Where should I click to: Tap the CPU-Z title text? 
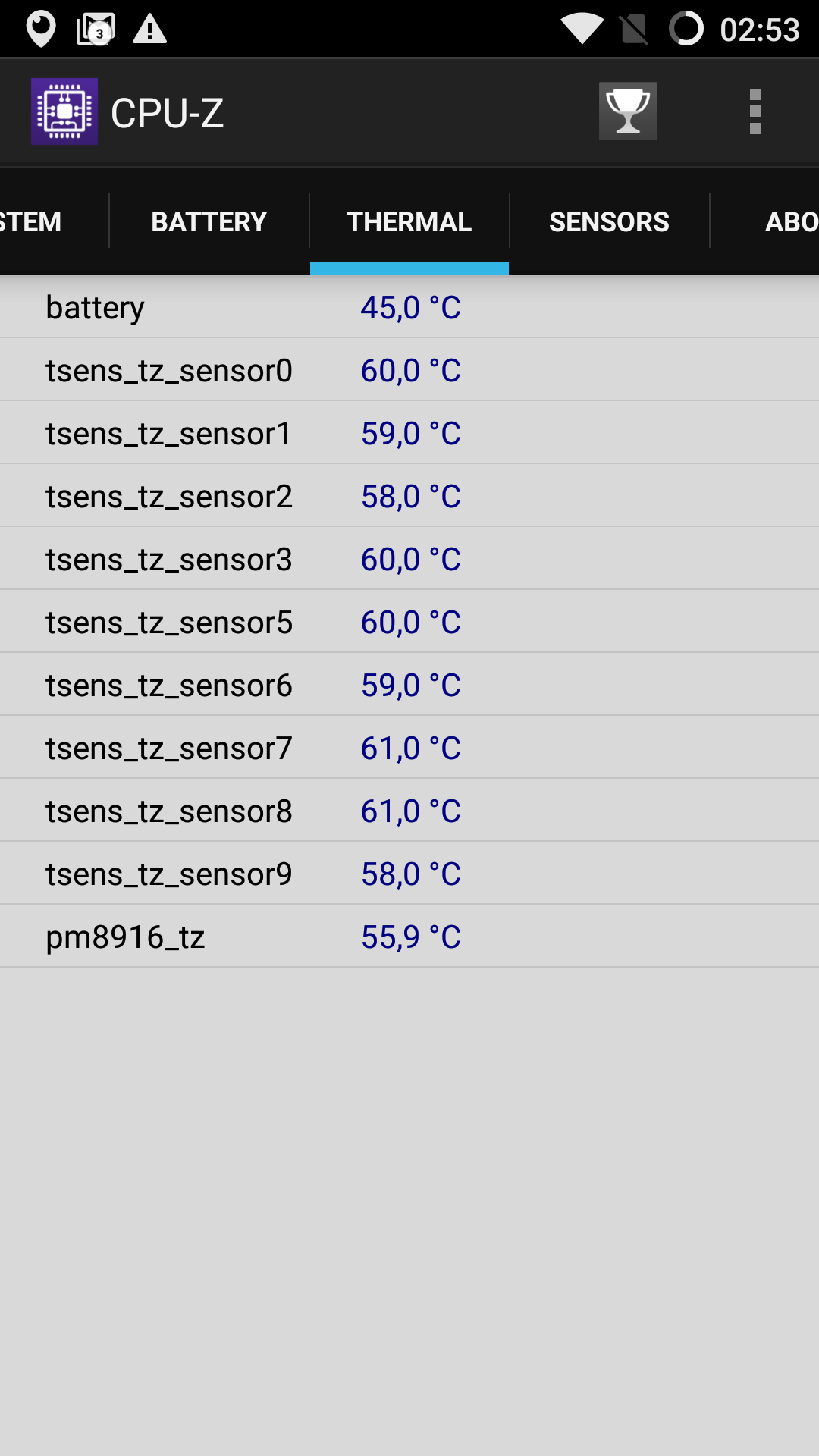(x=167, y=113)
